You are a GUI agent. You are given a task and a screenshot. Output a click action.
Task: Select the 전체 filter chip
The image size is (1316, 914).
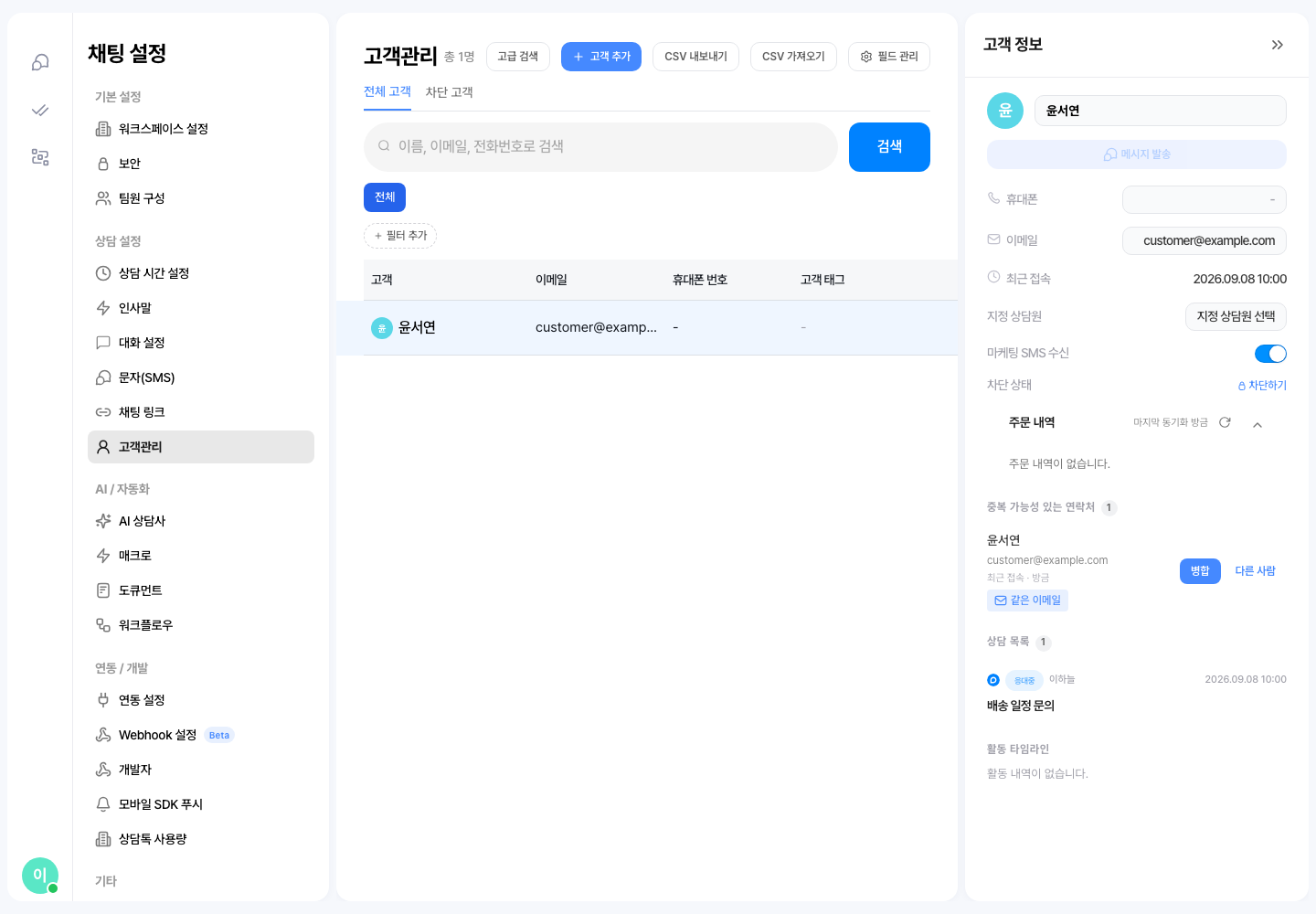385,197
